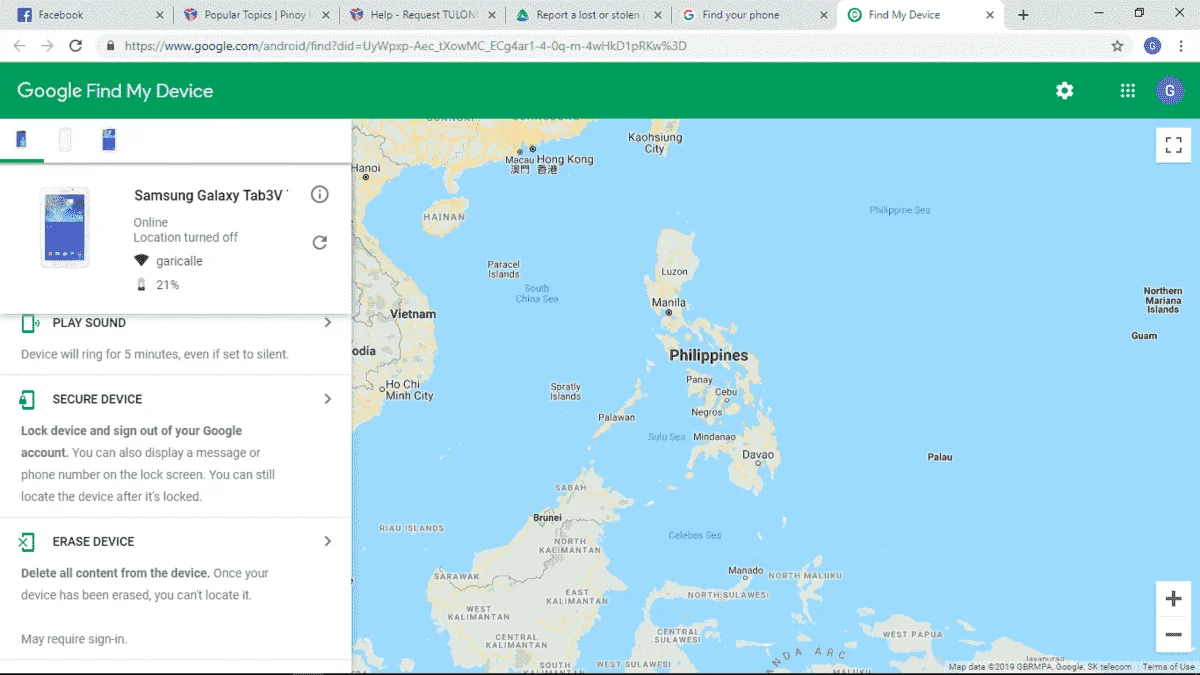Click the Play Sound phone icon

(29, 323)
